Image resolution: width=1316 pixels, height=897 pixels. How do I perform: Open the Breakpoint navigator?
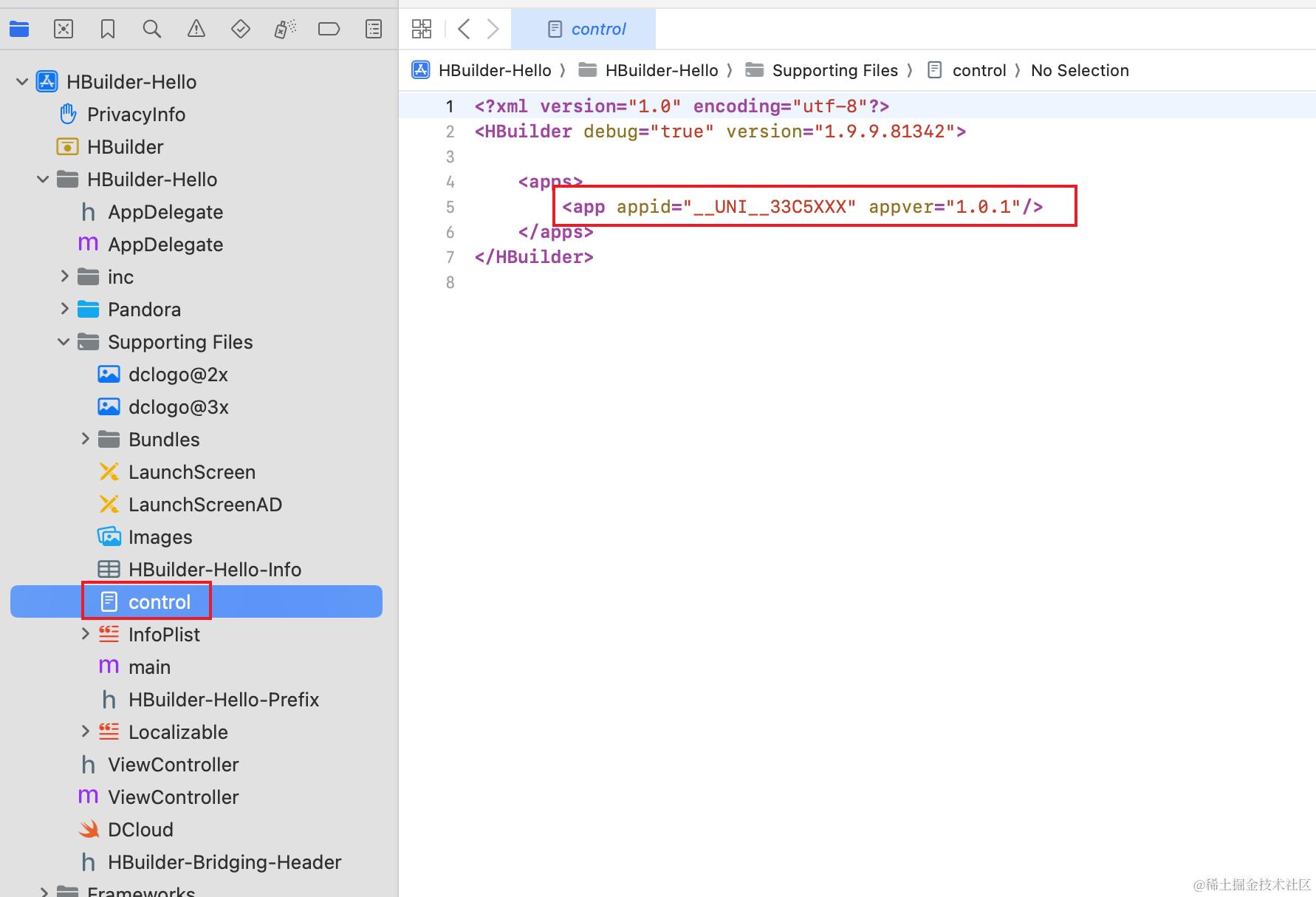(329, 29)
